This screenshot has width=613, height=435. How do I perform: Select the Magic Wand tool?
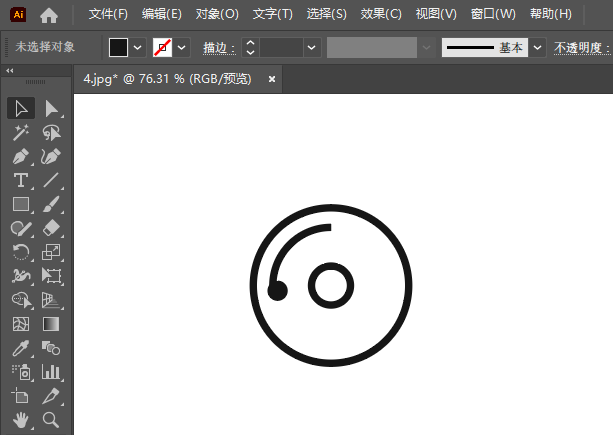click(x=21, y=132)
